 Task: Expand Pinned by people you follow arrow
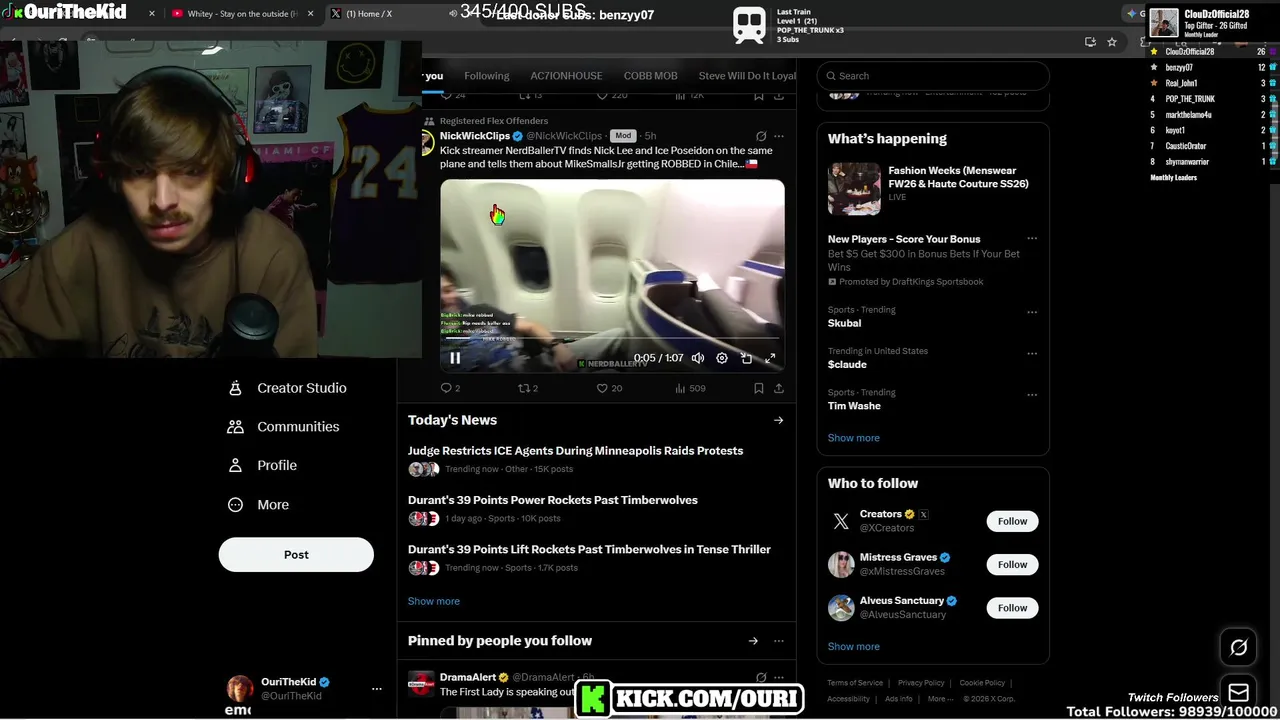click(x=753, y=641)
